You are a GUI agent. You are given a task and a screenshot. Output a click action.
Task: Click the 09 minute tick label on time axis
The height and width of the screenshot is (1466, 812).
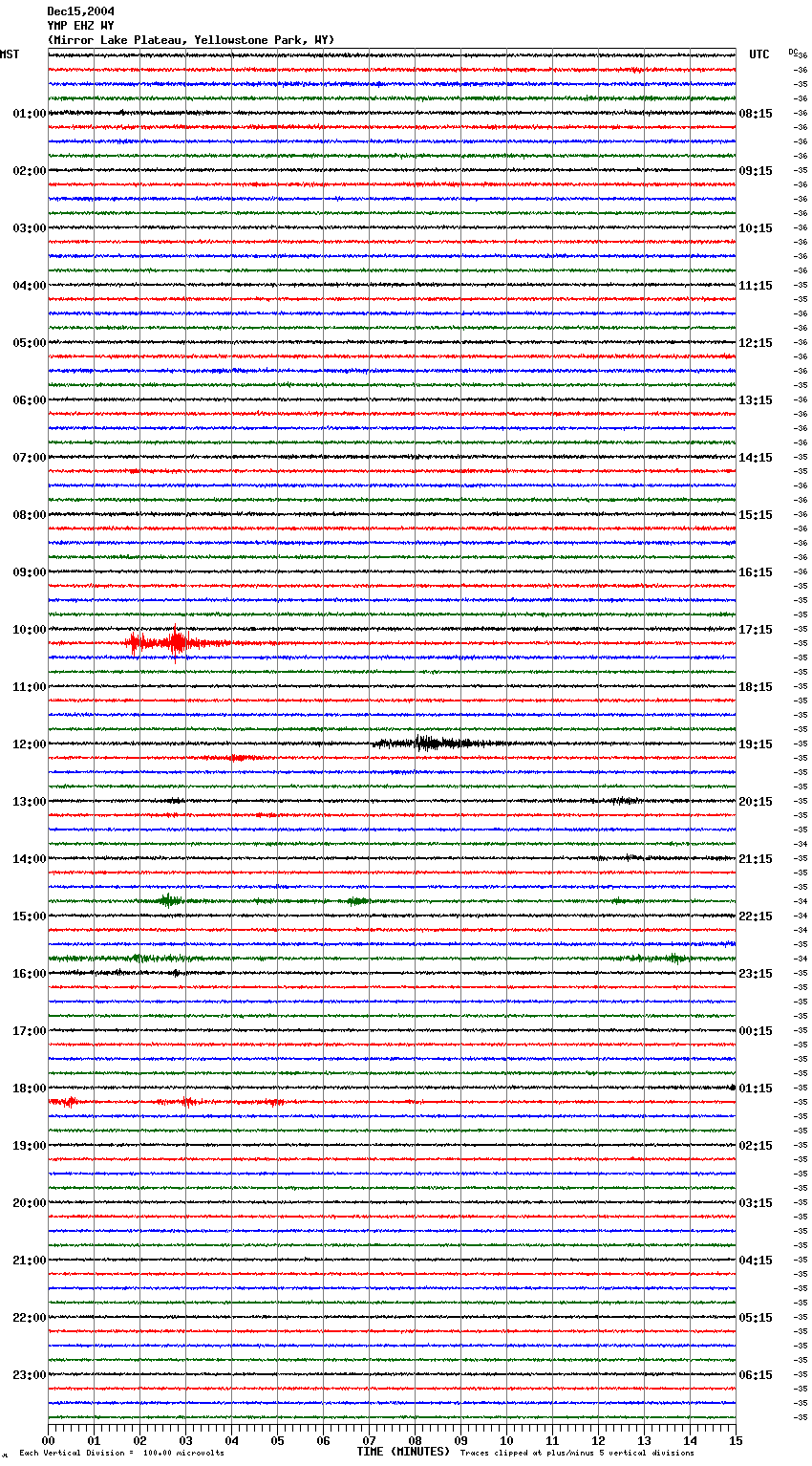pyautogui.click(x=460, y=1440)
